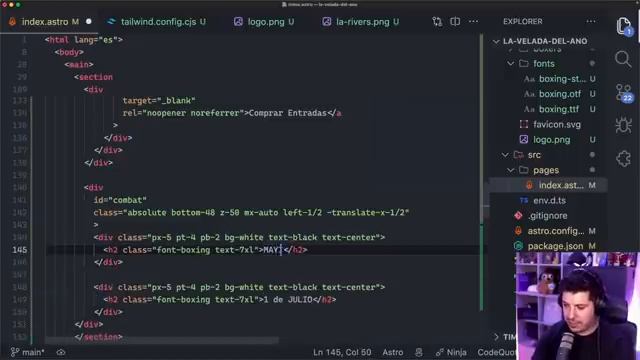
Task: Open the Search view in activity bar
Action: (x=623, y=60)
